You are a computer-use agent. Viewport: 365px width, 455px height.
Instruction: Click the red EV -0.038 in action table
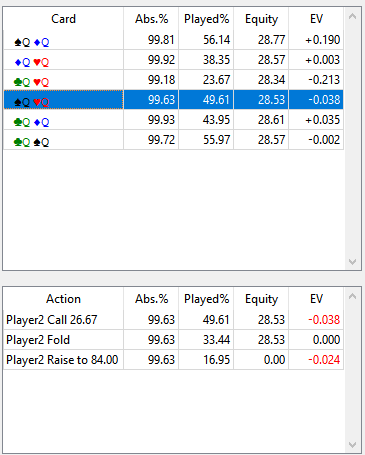324,320
